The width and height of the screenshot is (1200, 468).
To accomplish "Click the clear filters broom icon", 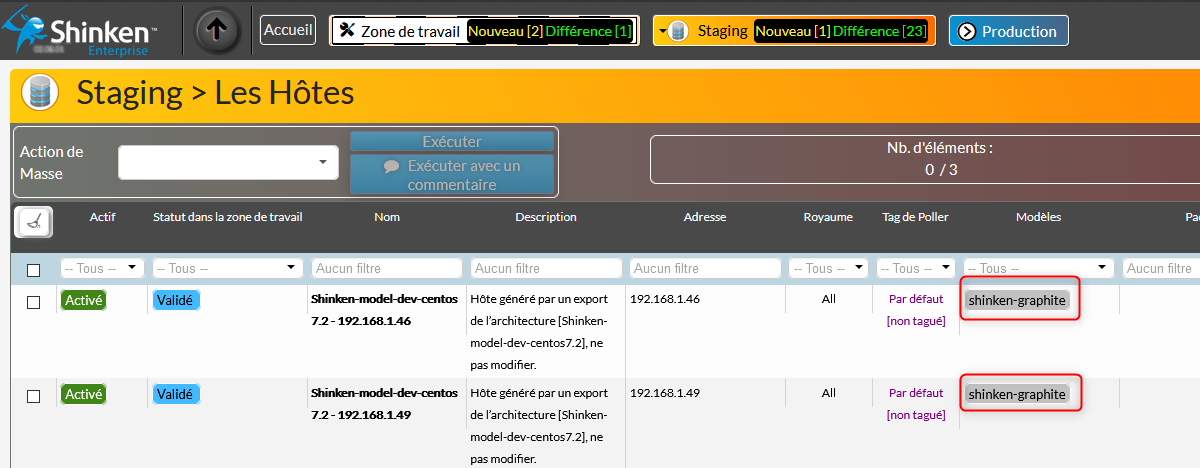I will [x=34, y=222].
